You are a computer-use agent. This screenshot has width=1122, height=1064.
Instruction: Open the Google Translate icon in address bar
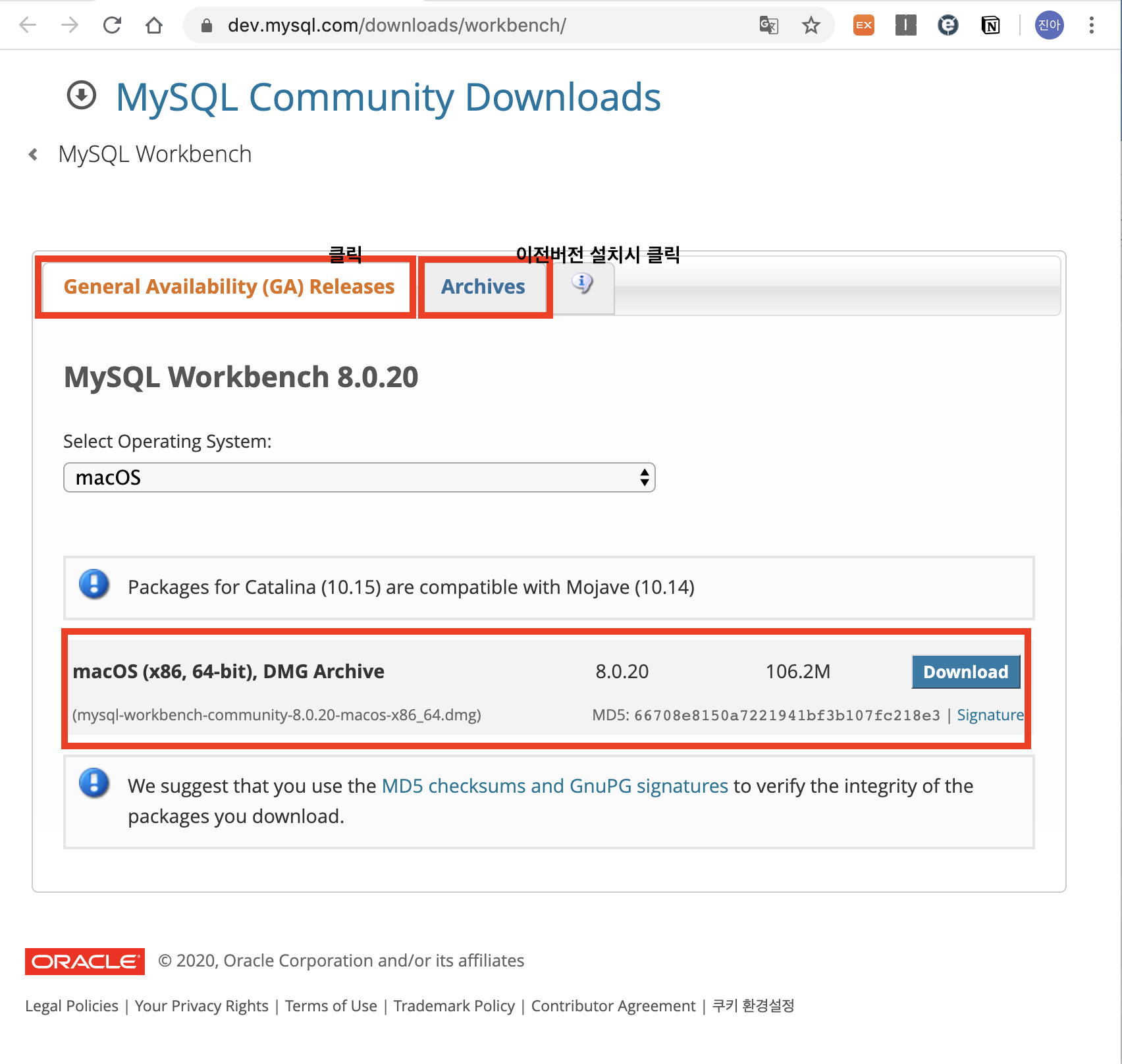[x=768, y=26]
